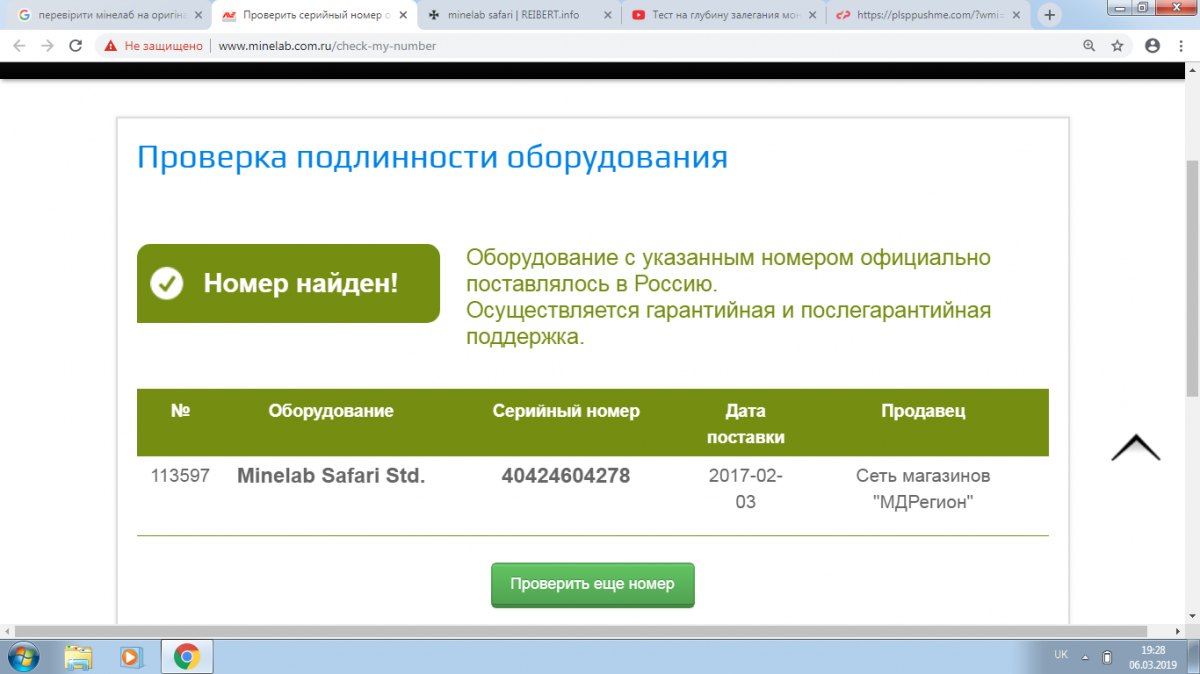Click the Chrome taskbar icon
Image resolution: width=1200 pixels, height=674 pixels.
point(186,657)
